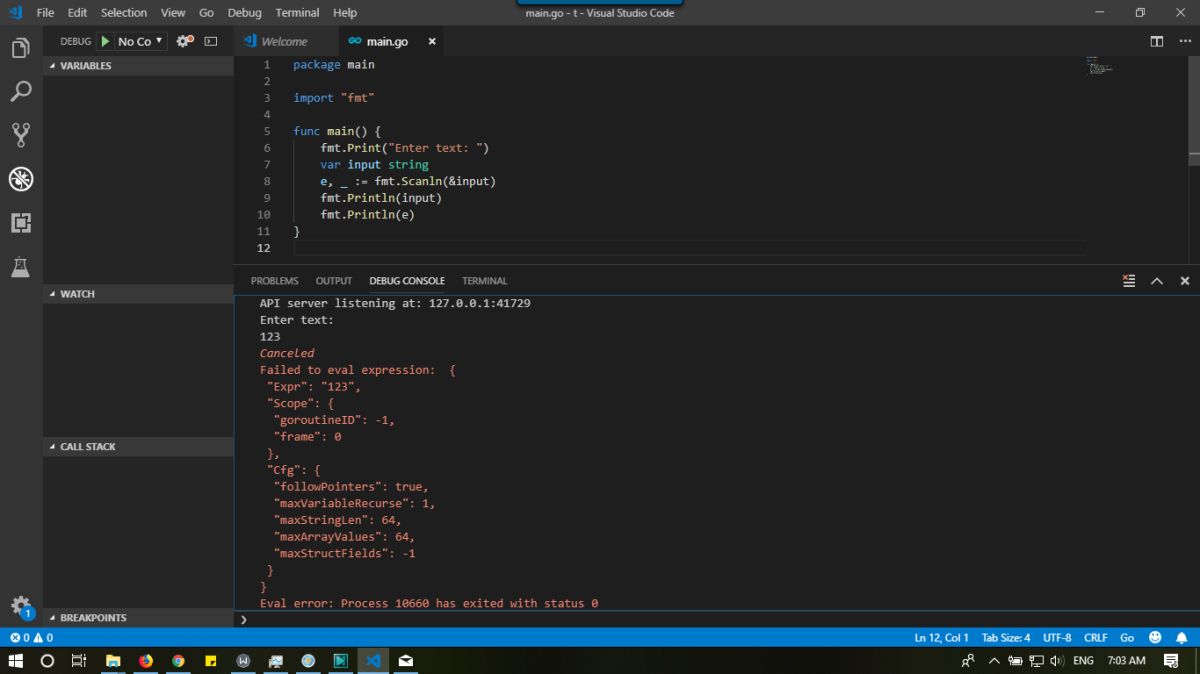The image size is (1200, 674).
Task: Open the feedback smiley in status bar
Action: click(x=1155, y=637)
